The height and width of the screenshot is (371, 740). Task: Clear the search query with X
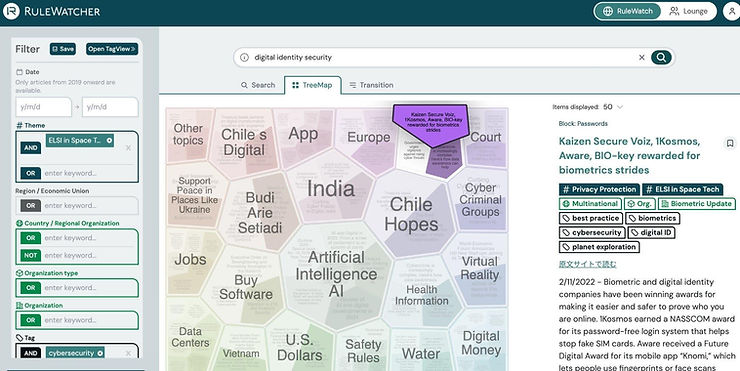pos(641,58)
